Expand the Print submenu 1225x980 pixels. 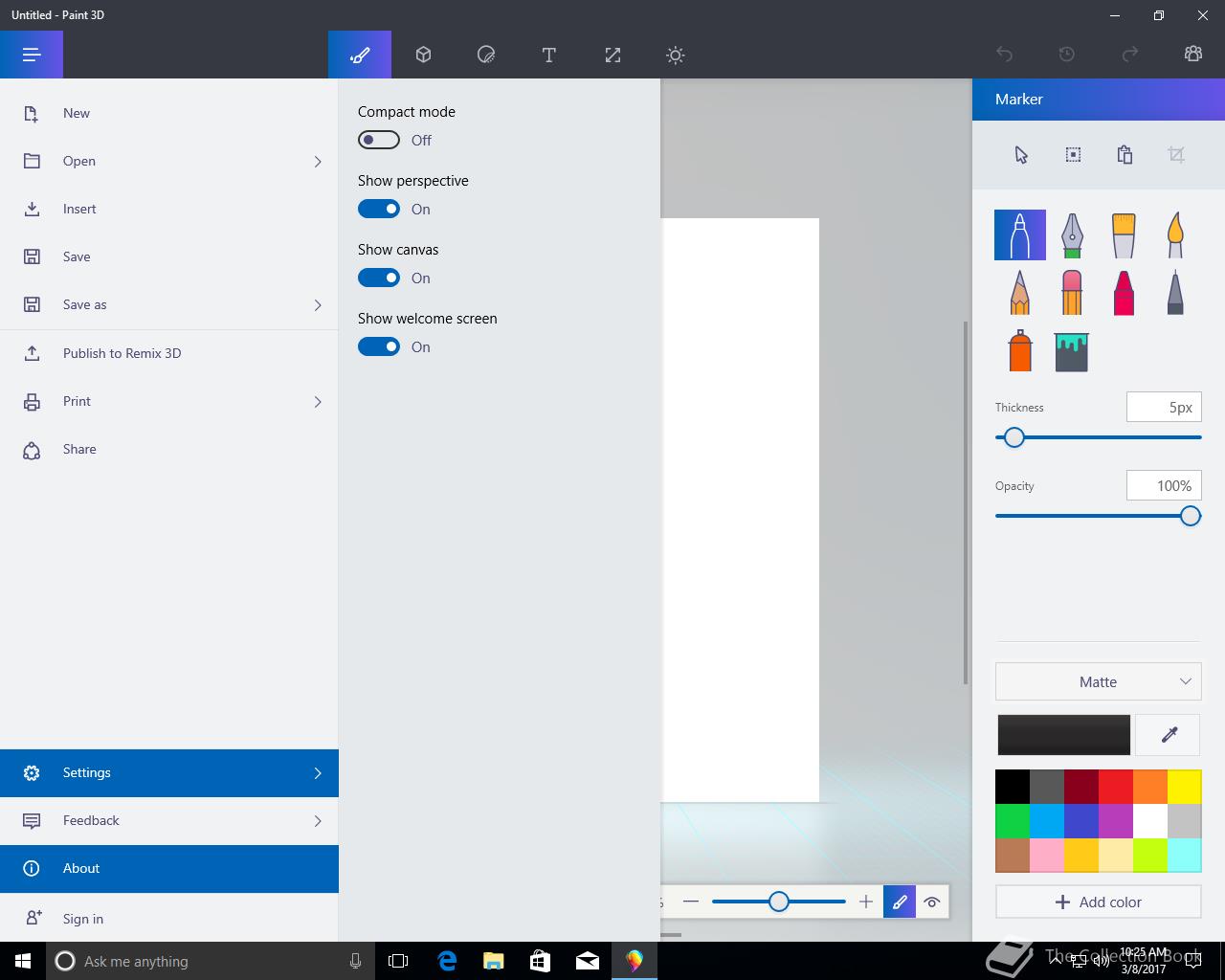click(318, 401)
